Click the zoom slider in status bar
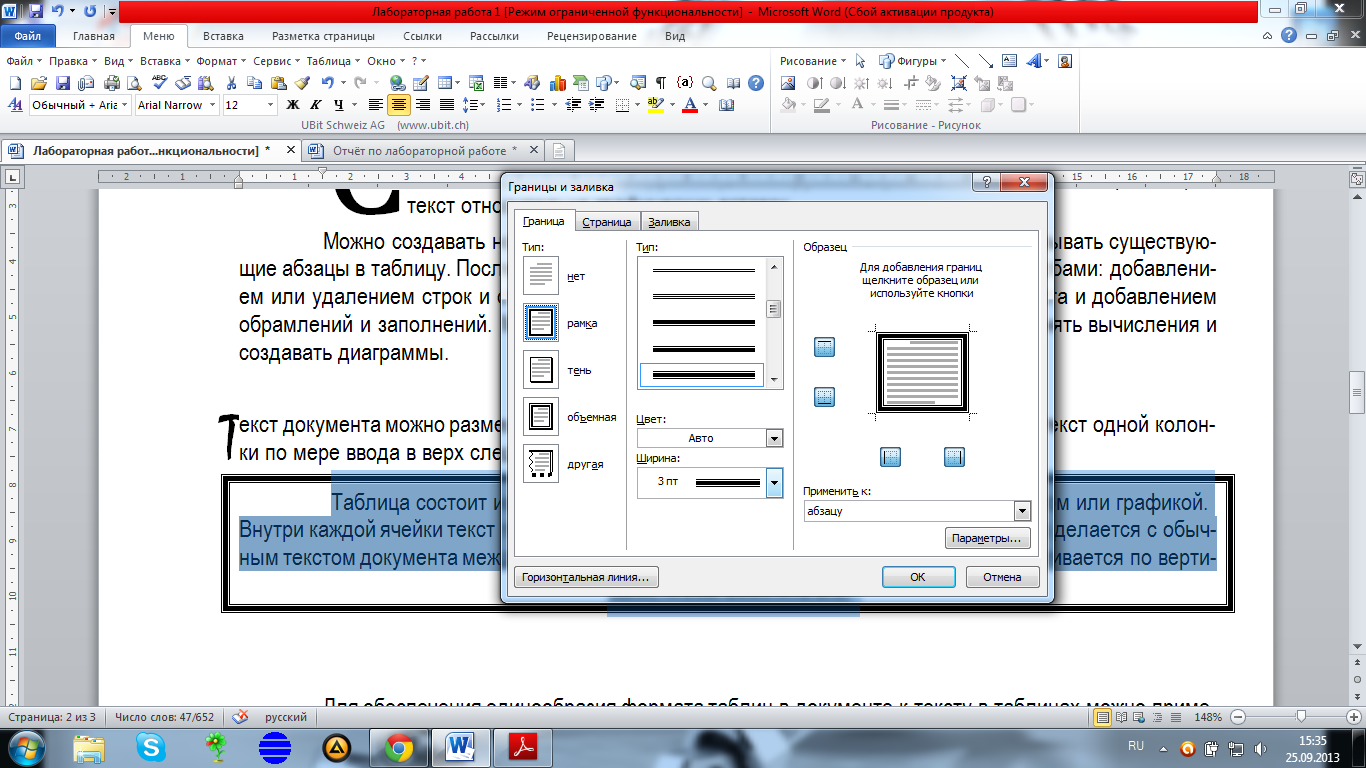The height and width of the screenshot is (768, 1366). click(x=1300, y=717)
